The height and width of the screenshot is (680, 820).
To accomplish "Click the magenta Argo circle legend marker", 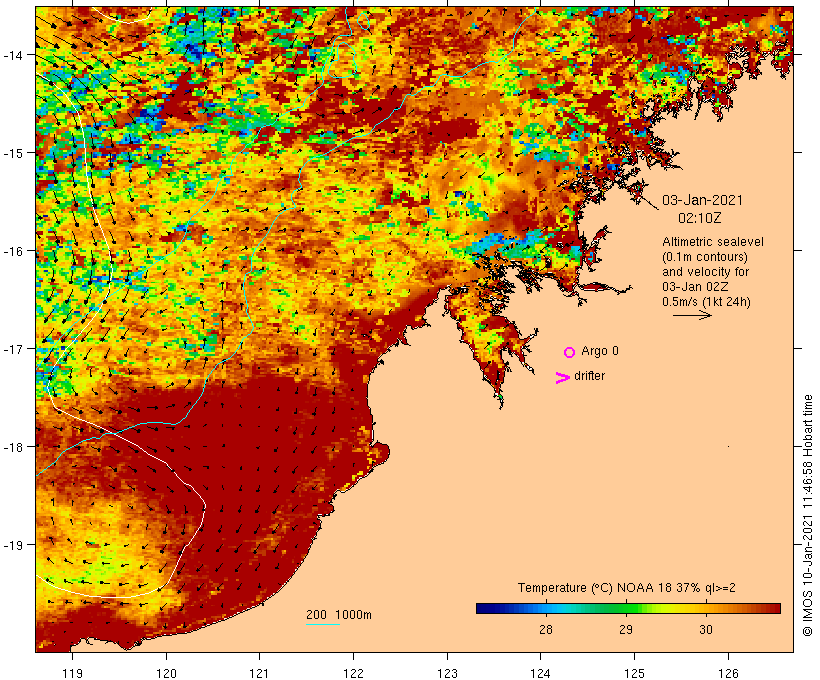I will pyautogui.click(x=570, y=352).
